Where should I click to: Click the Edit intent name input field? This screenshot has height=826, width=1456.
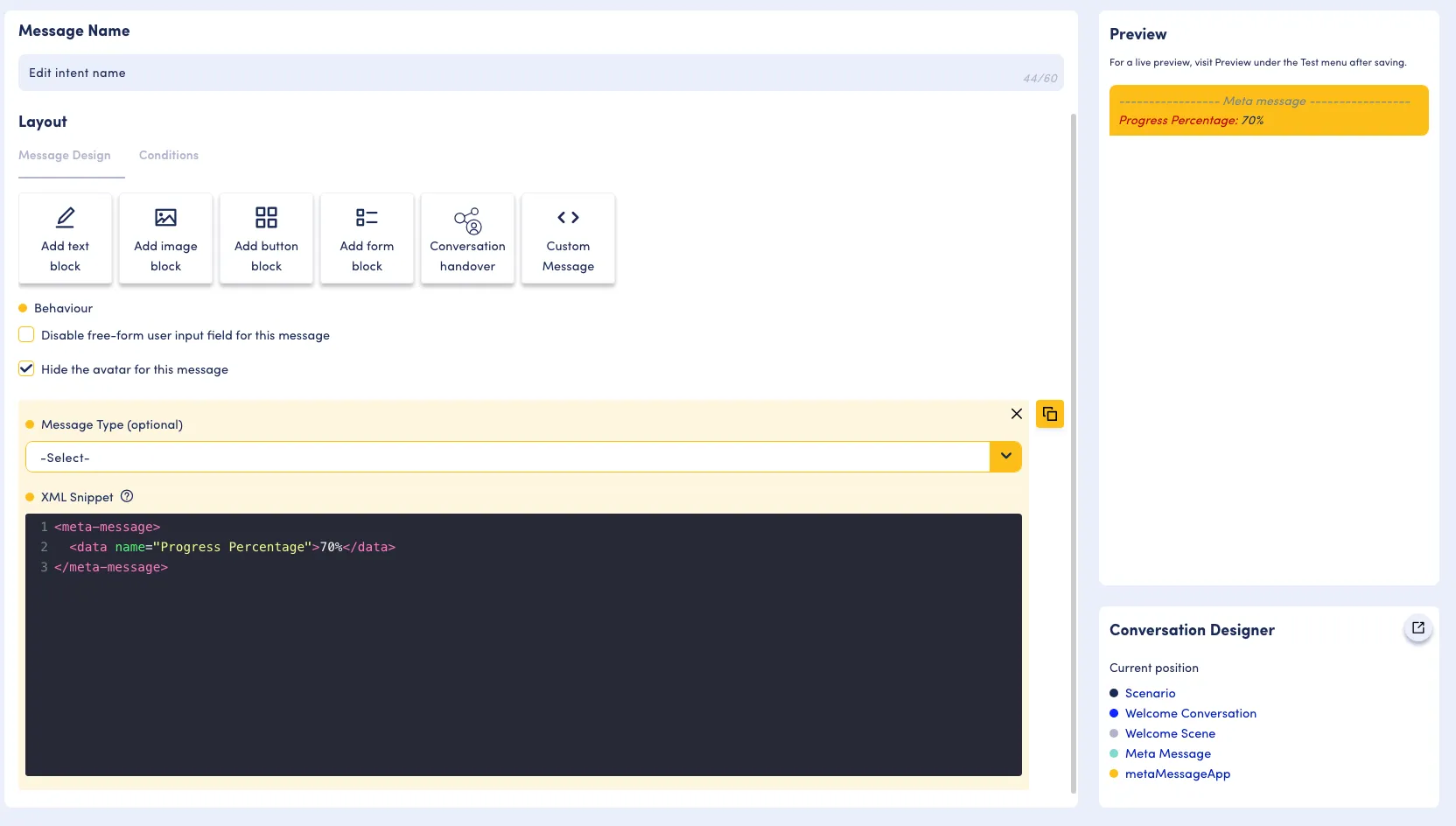tap(541, 73)
